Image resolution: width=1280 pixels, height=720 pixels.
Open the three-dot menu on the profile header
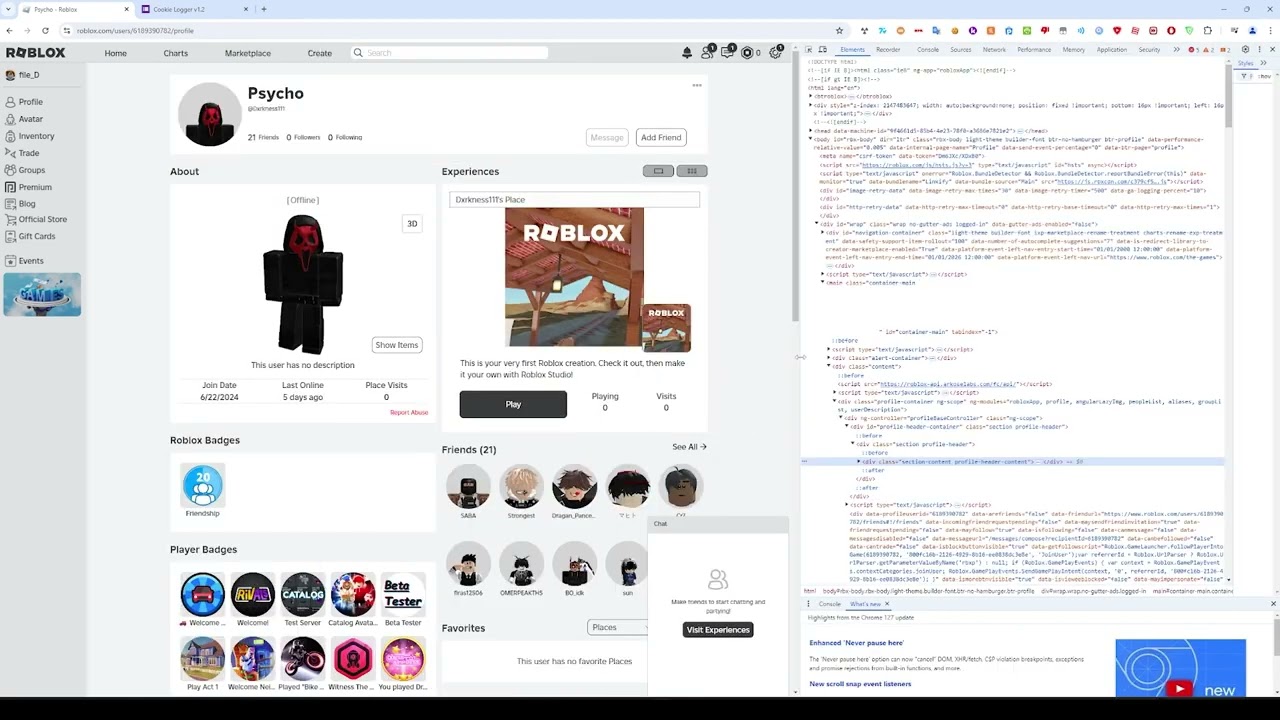coord(697,85)
